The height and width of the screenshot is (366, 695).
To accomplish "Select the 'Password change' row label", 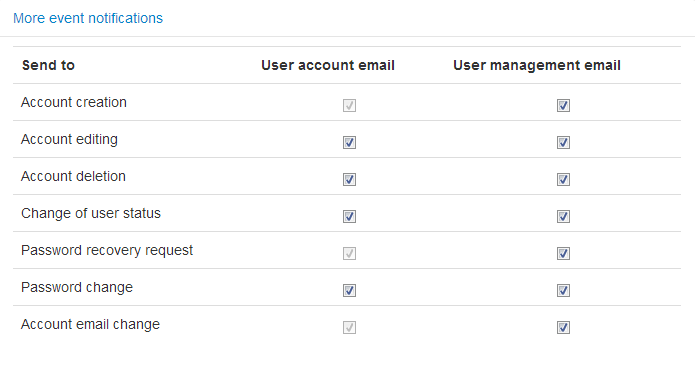I will click(77, 288).
